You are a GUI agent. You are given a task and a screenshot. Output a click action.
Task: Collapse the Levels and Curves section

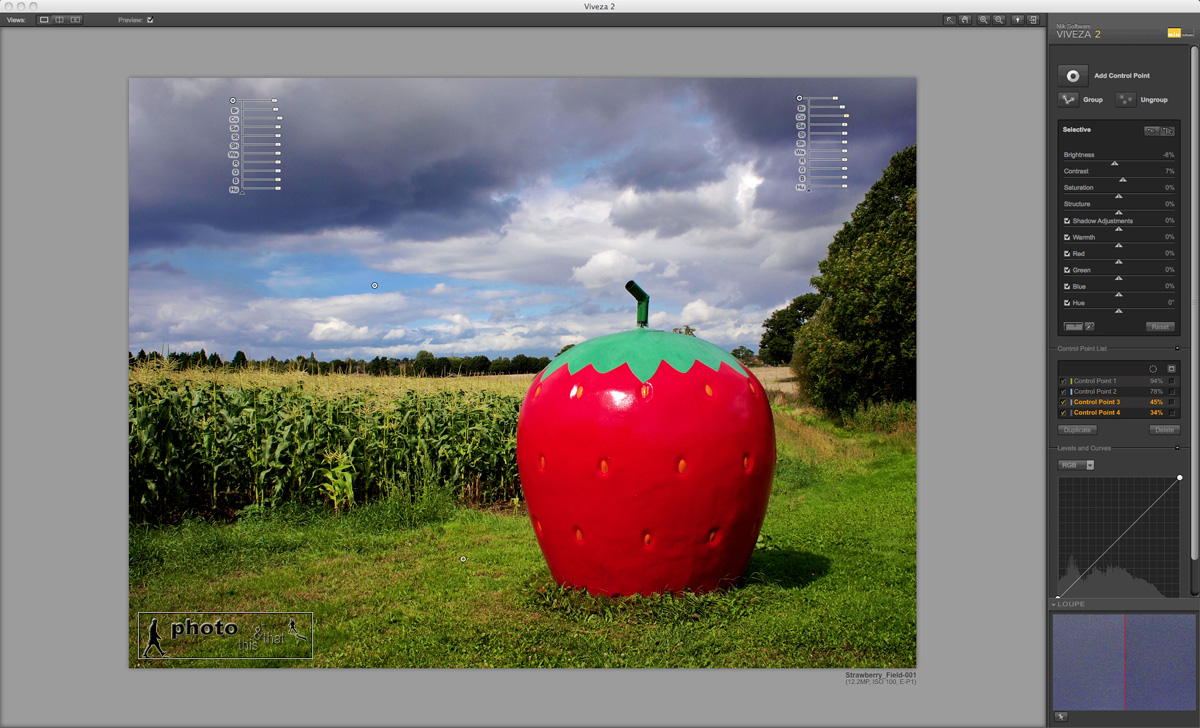point(1177,448)
